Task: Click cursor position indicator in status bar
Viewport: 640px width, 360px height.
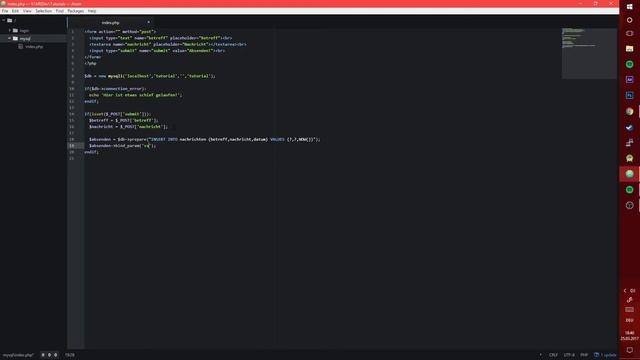Action: click(70, 355)
